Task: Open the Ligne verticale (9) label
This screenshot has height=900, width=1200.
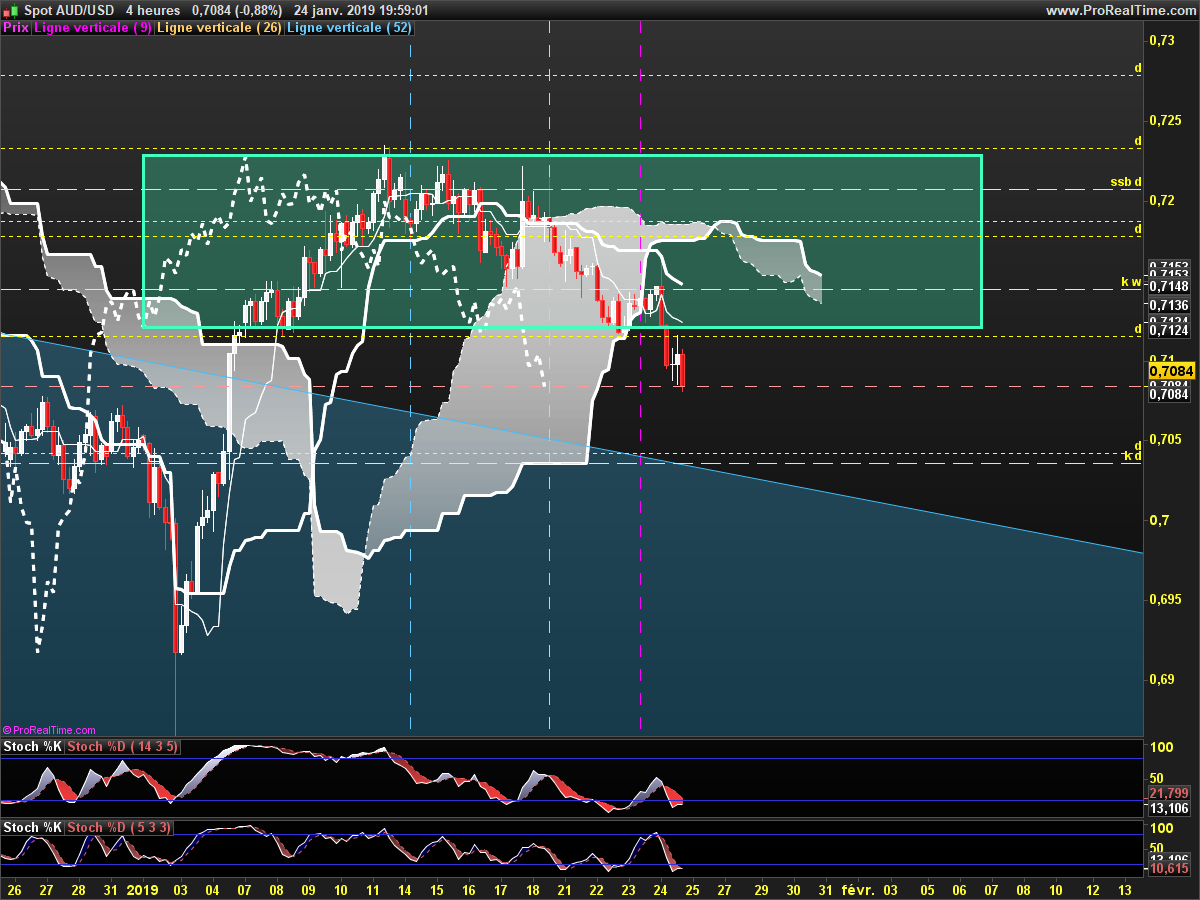Action: [x=93, y=28]
